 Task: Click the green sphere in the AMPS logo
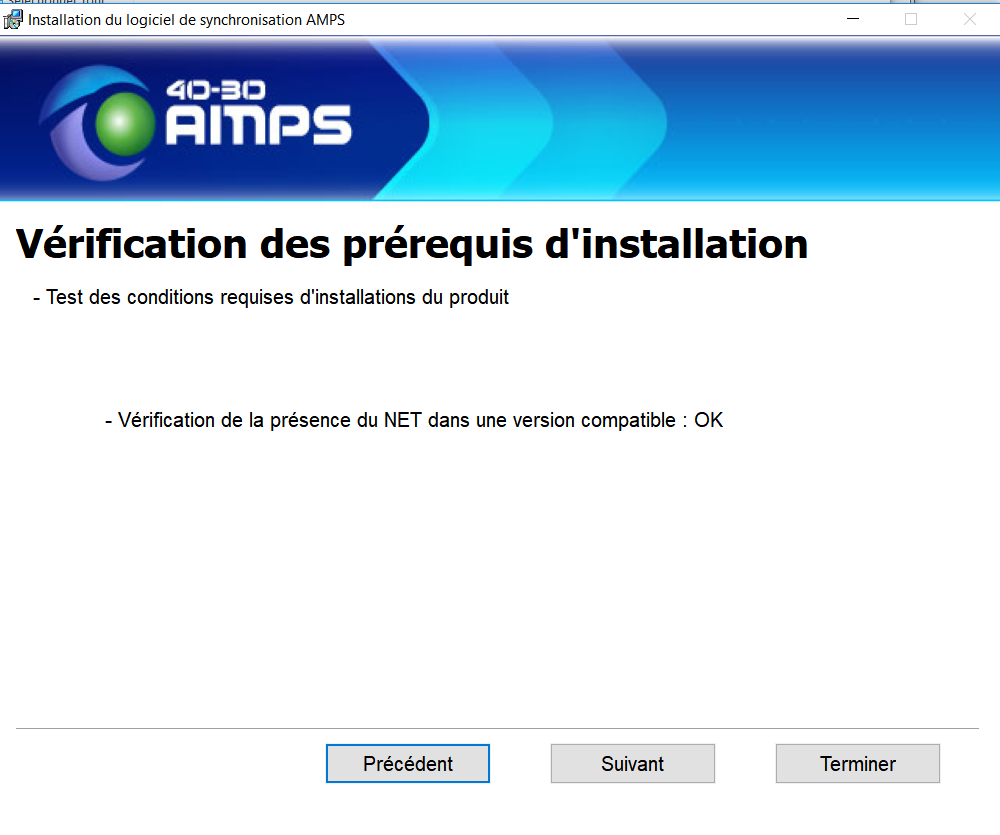(x=118, y=122)
